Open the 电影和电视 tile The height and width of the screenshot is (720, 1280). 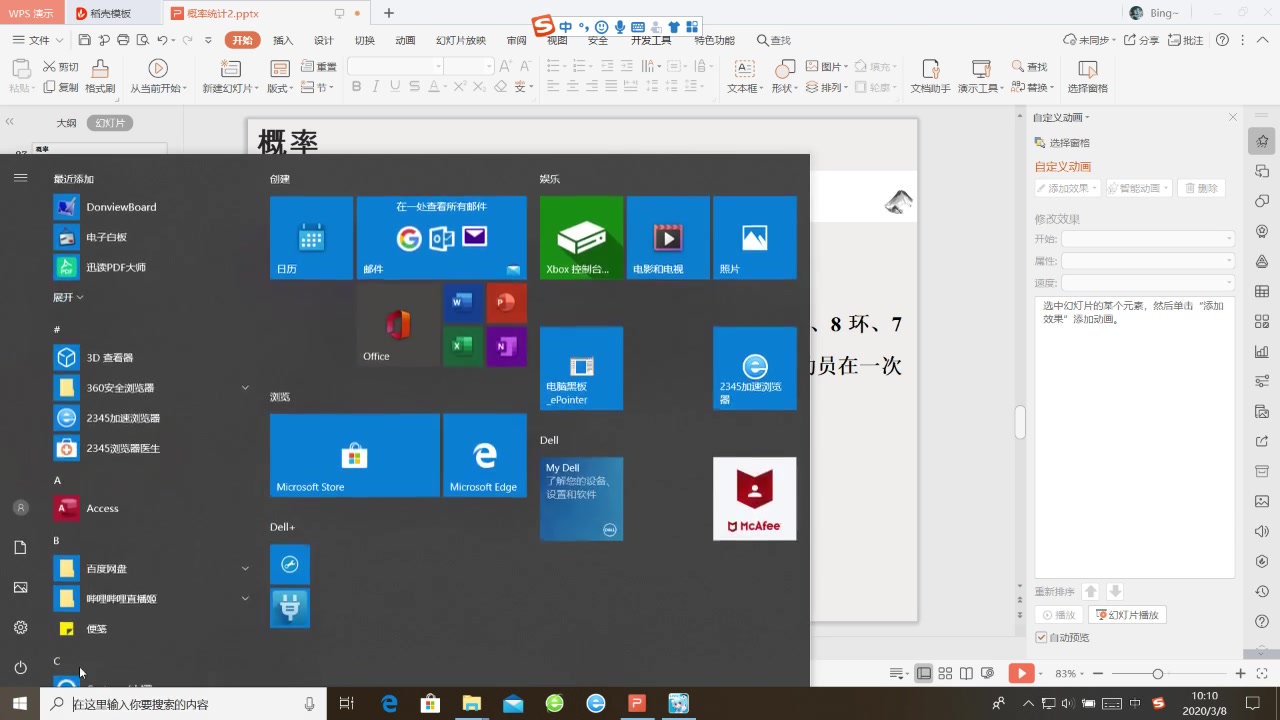(668, 237)
